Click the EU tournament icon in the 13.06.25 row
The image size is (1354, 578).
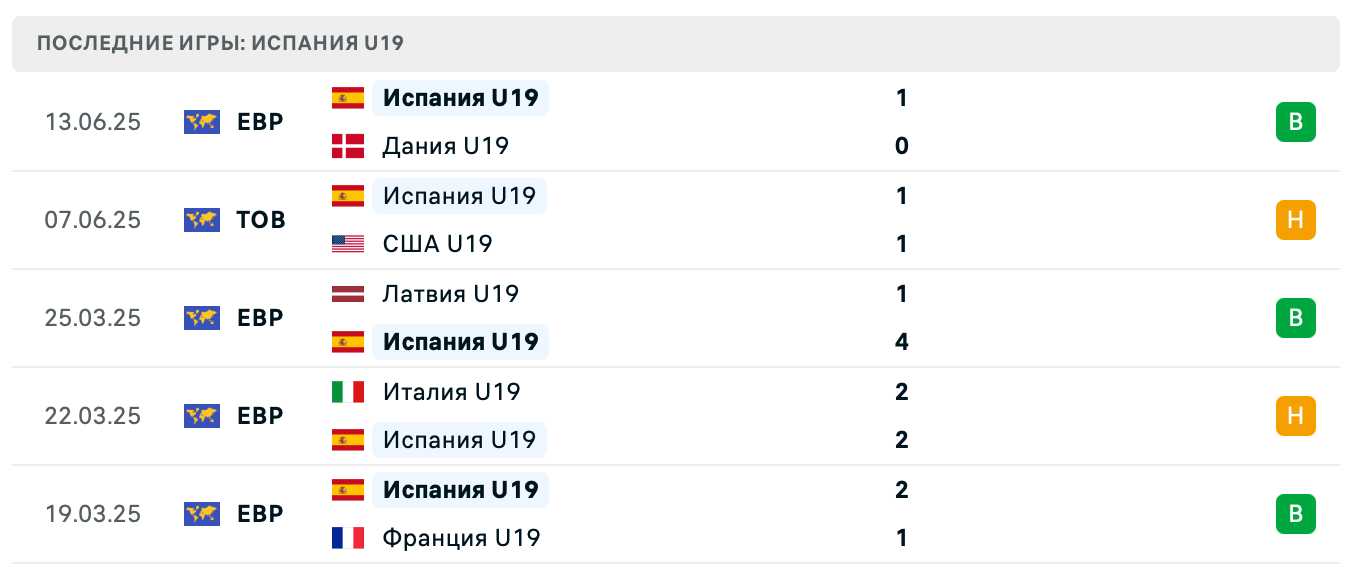[201, 122]
